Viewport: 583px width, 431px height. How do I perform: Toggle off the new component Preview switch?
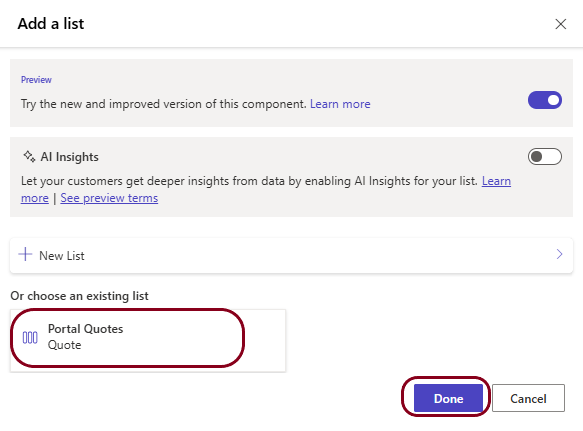(545, 100)
